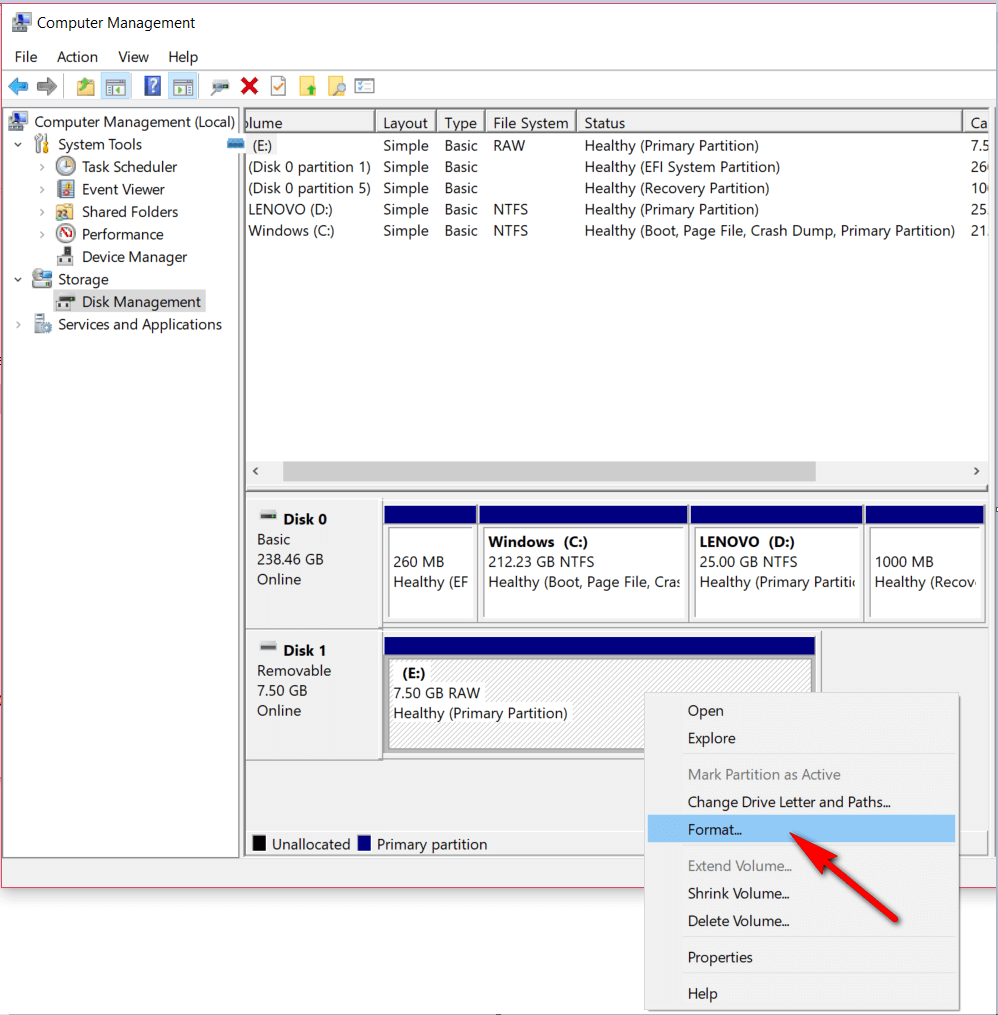Choose Explore from context menu
The height and width of the screenshot is (1015, 998).
click(x=801, y=738)
